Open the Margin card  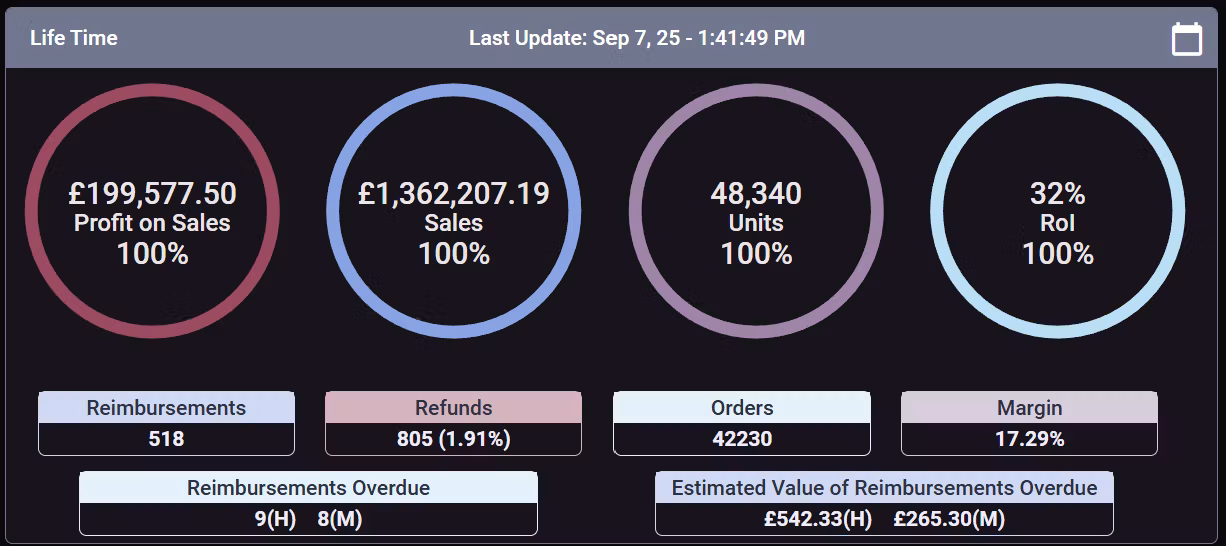1029,408
